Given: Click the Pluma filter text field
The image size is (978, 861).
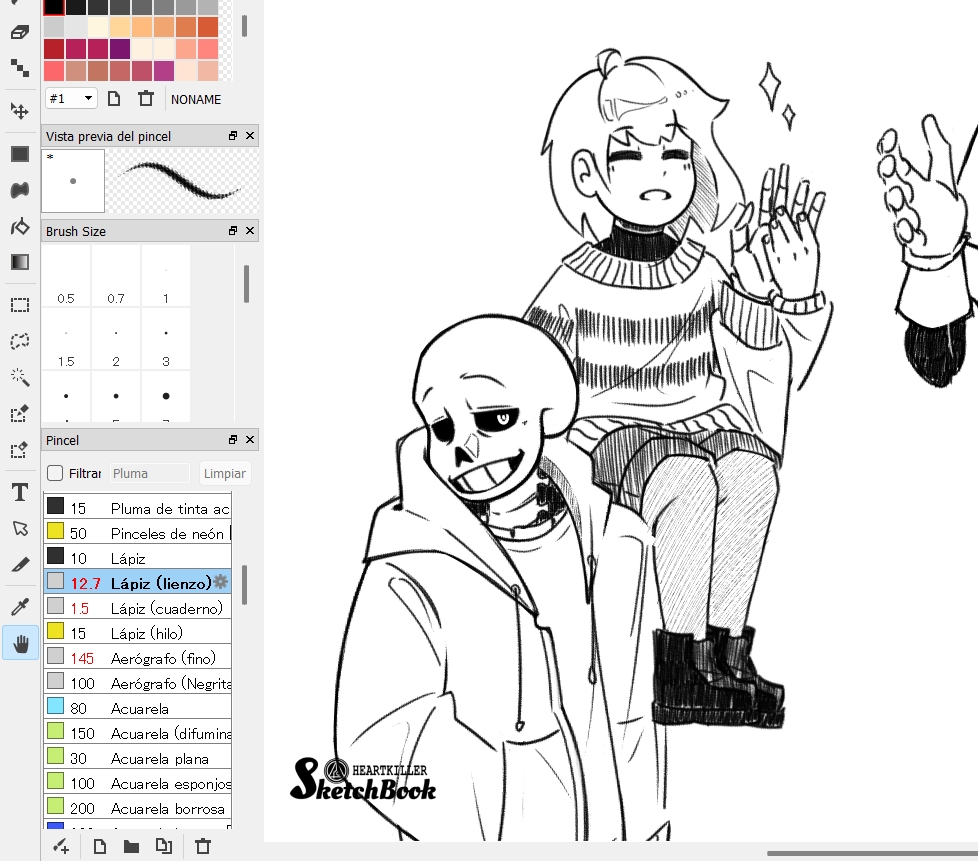Looking at the screenshot, I should tap(149, 473).
